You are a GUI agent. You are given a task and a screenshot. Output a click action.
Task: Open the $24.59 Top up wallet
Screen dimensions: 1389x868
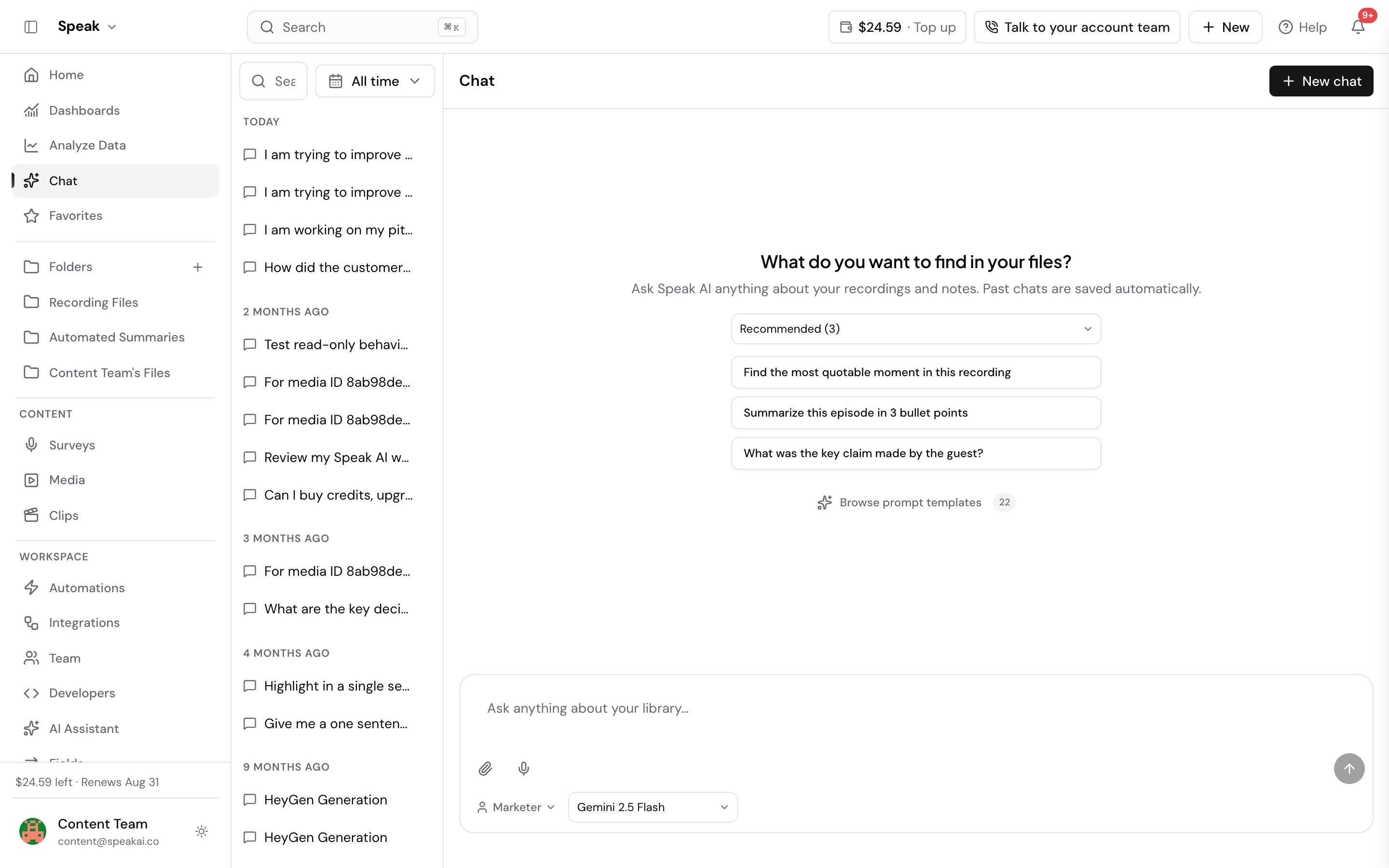click(x=897, y=27)
